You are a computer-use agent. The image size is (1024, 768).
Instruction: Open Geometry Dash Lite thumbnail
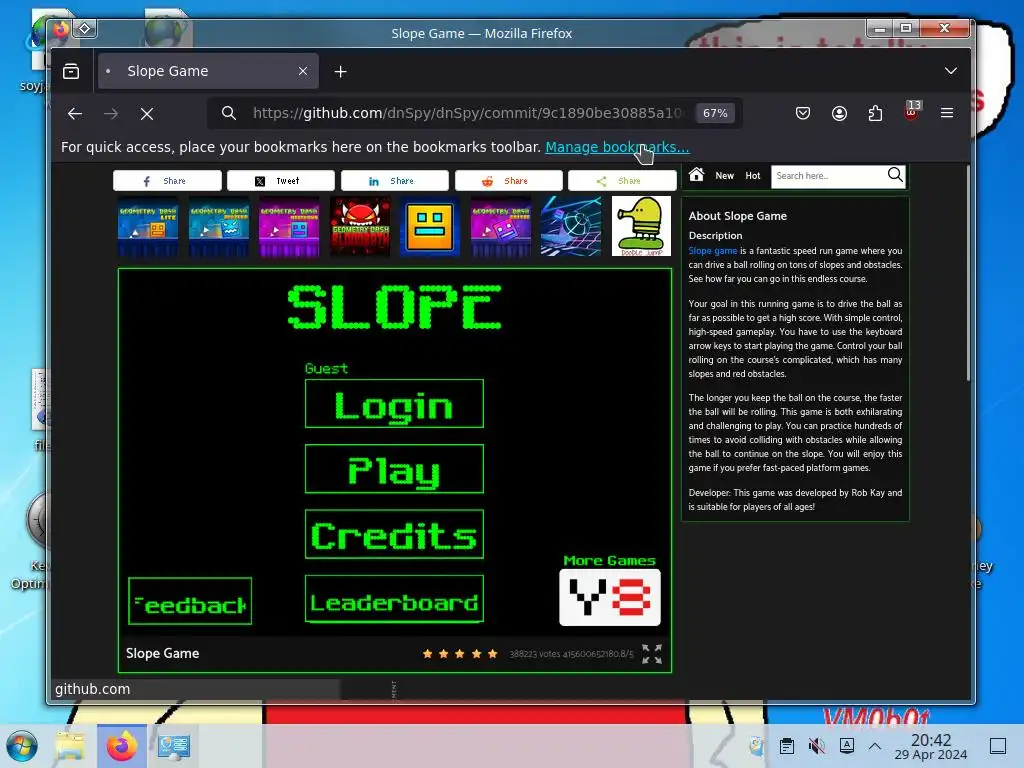coord(148,227)
